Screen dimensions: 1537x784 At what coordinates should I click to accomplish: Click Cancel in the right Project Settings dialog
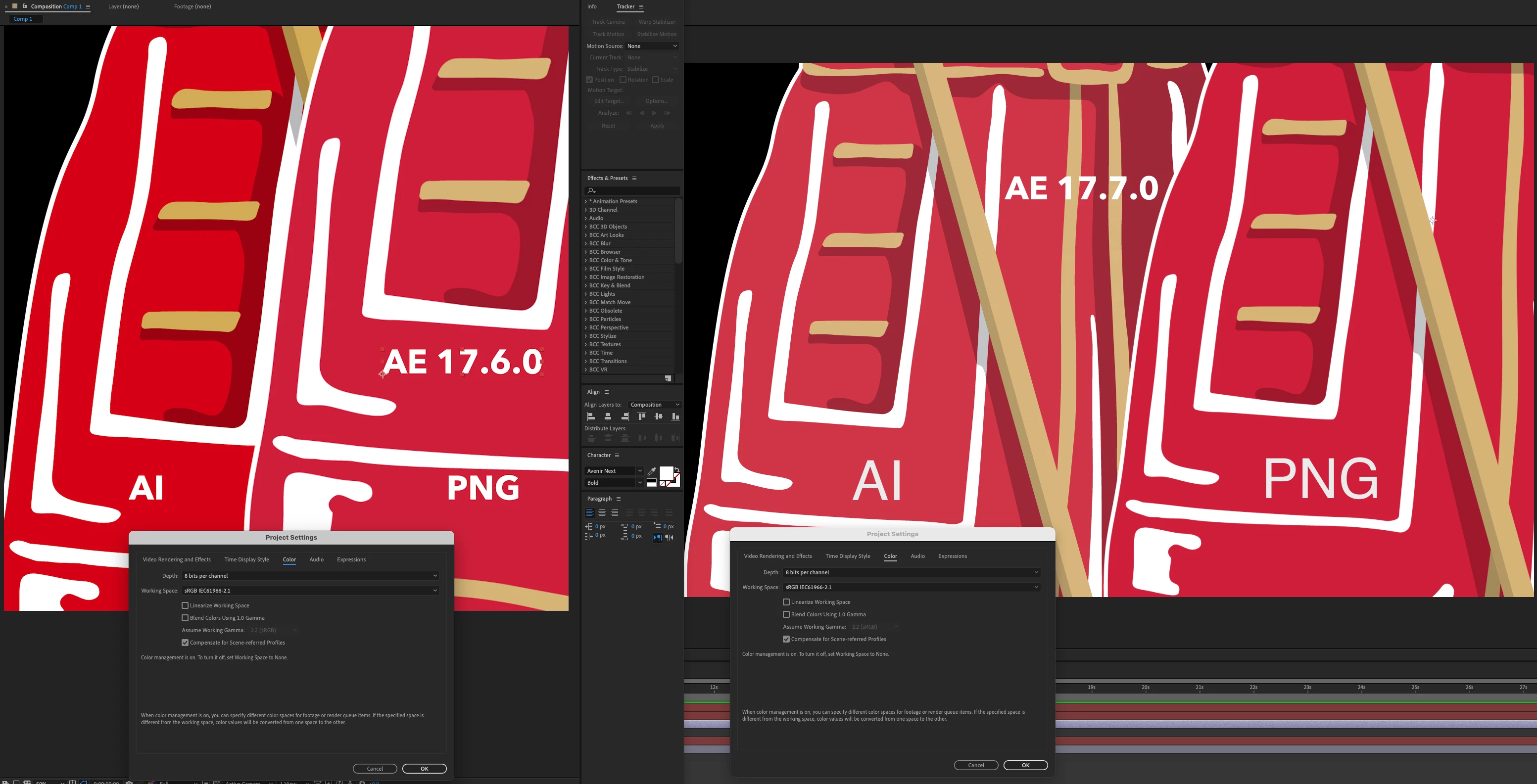coord(975,765)
